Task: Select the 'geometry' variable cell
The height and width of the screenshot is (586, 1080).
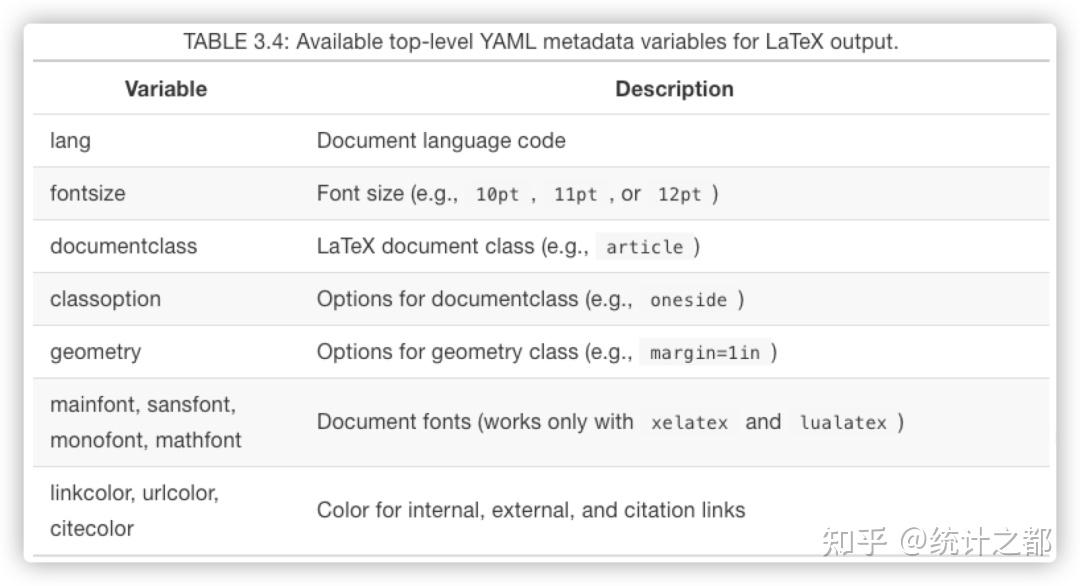Action: (x=96, y=352)
